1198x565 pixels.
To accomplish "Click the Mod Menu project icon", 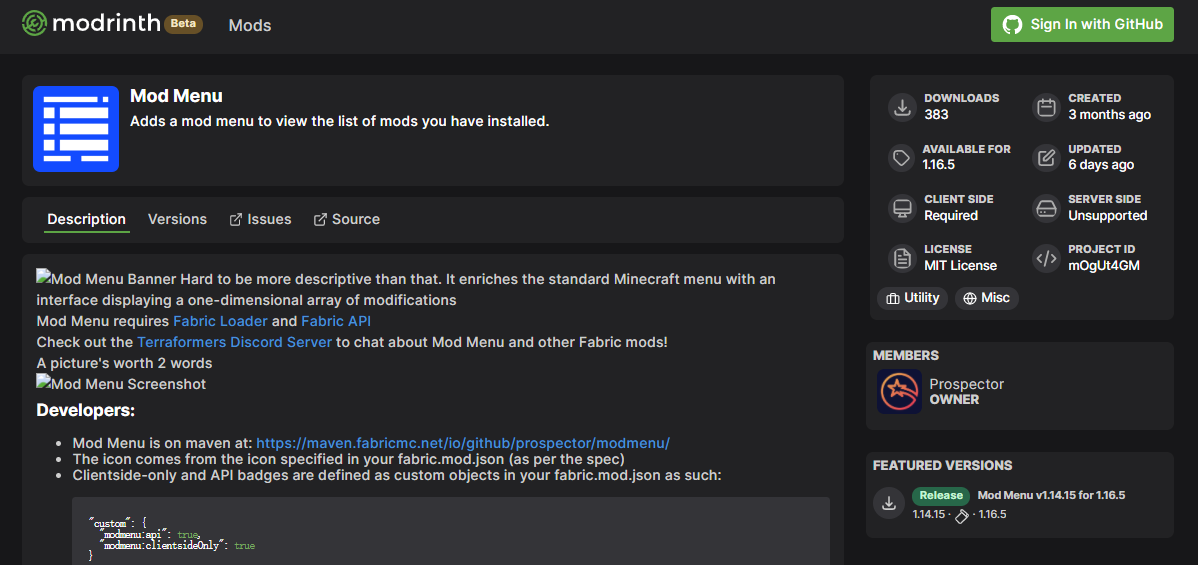I will 76,128.
